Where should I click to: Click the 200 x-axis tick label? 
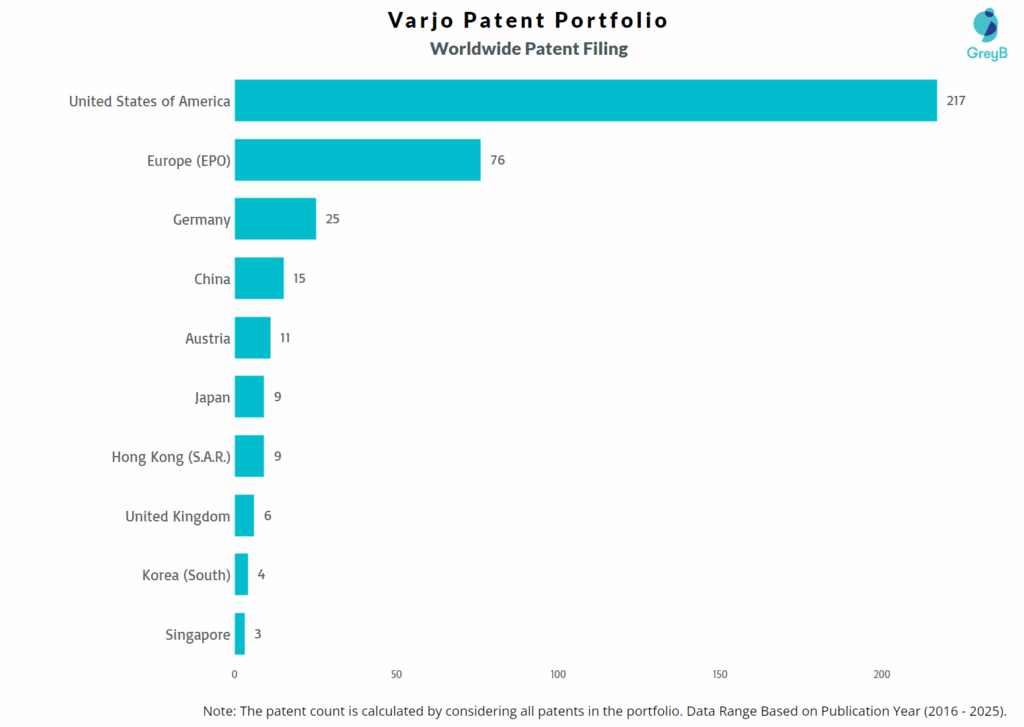[881, 675]
